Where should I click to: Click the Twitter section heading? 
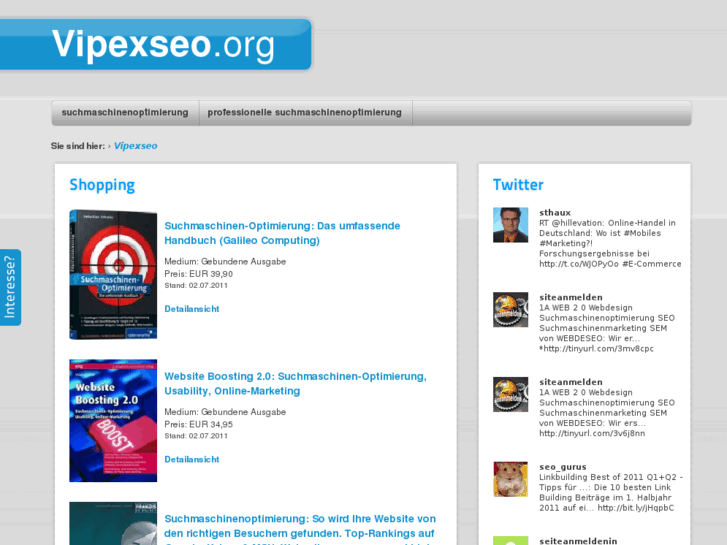click(x=518, y=185)
